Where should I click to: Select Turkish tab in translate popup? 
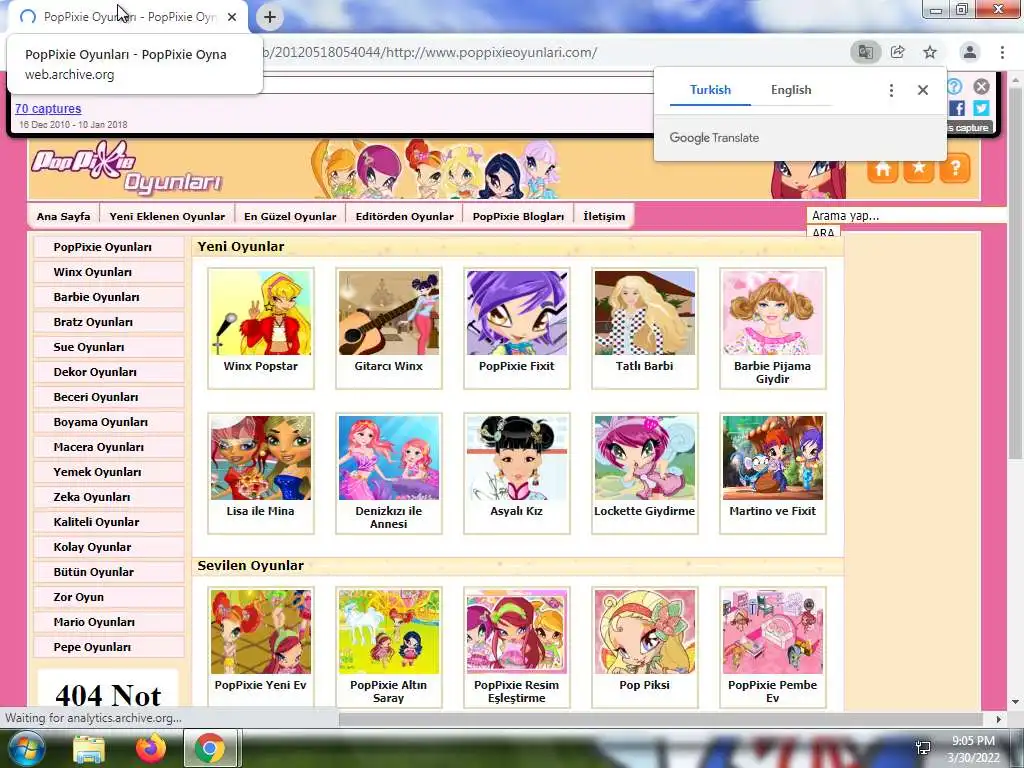[x=711, y=90]
